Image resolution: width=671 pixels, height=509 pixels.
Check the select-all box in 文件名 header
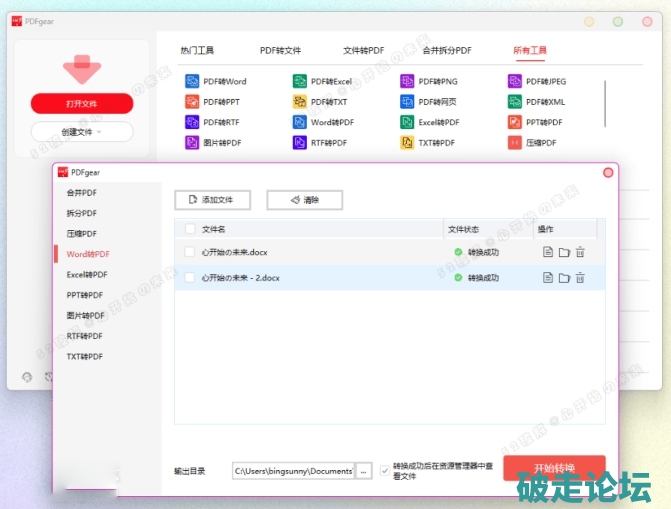[190, 229]
